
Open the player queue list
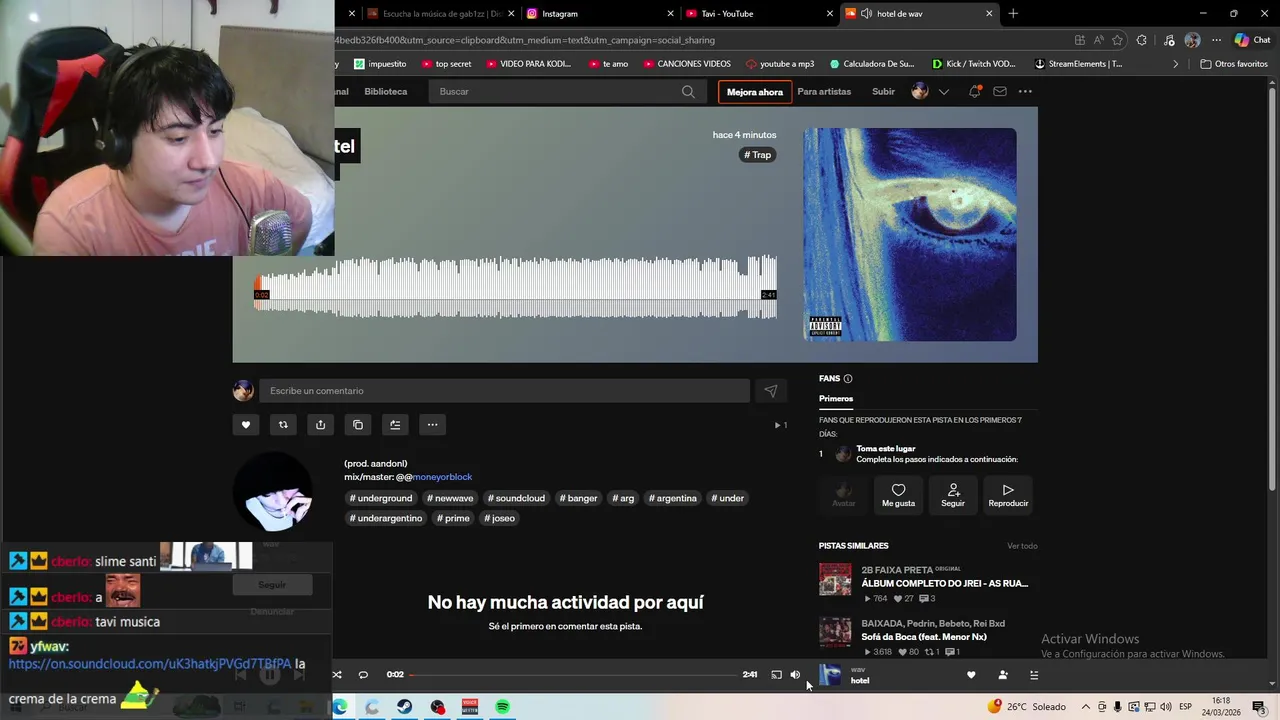tap(1034, 675)
